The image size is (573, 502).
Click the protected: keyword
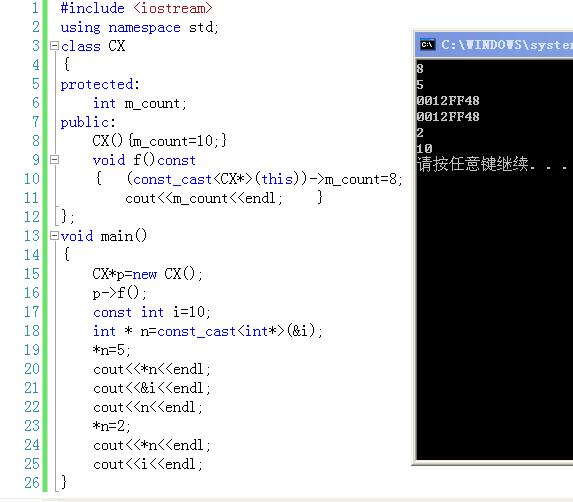[100, 84]
